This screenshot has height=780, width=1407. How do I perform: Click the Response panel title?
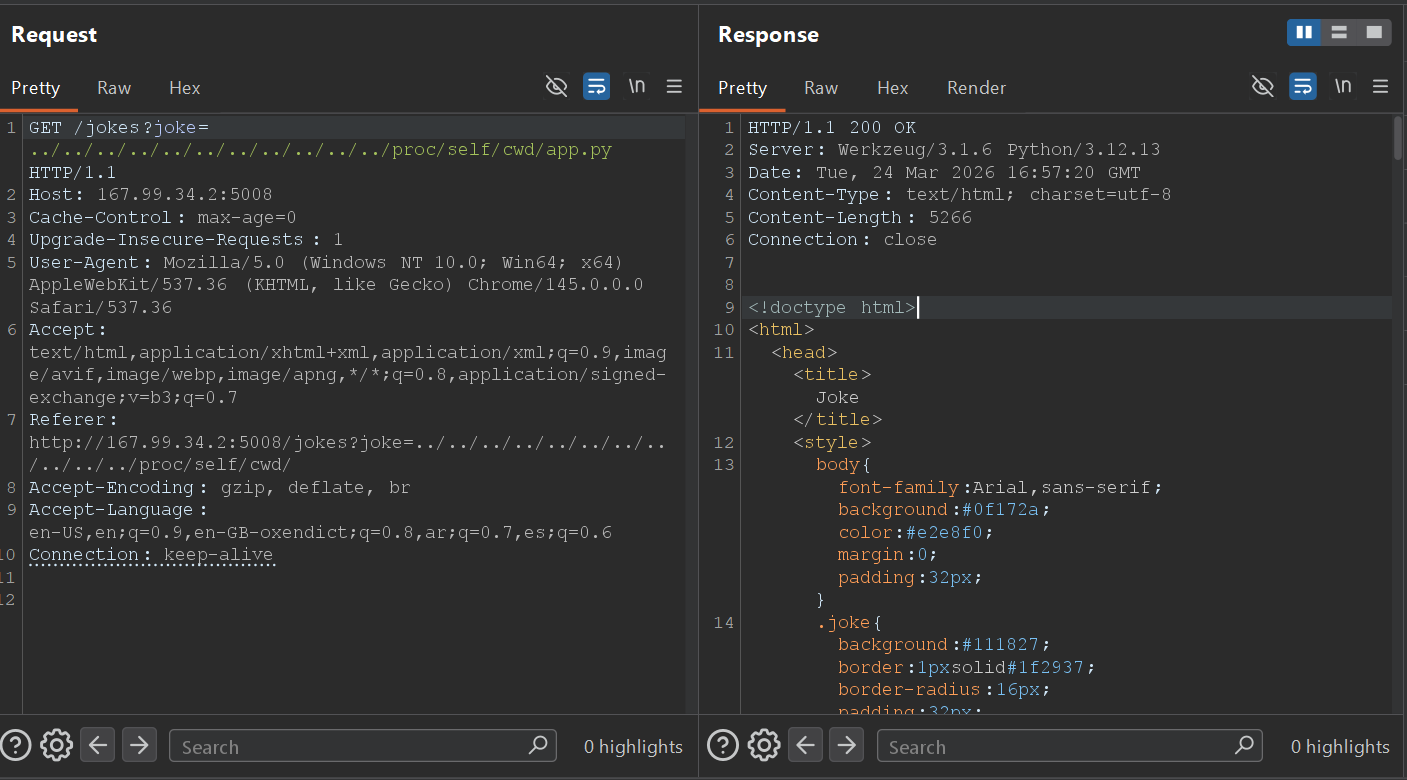click(x=768, y=34)
